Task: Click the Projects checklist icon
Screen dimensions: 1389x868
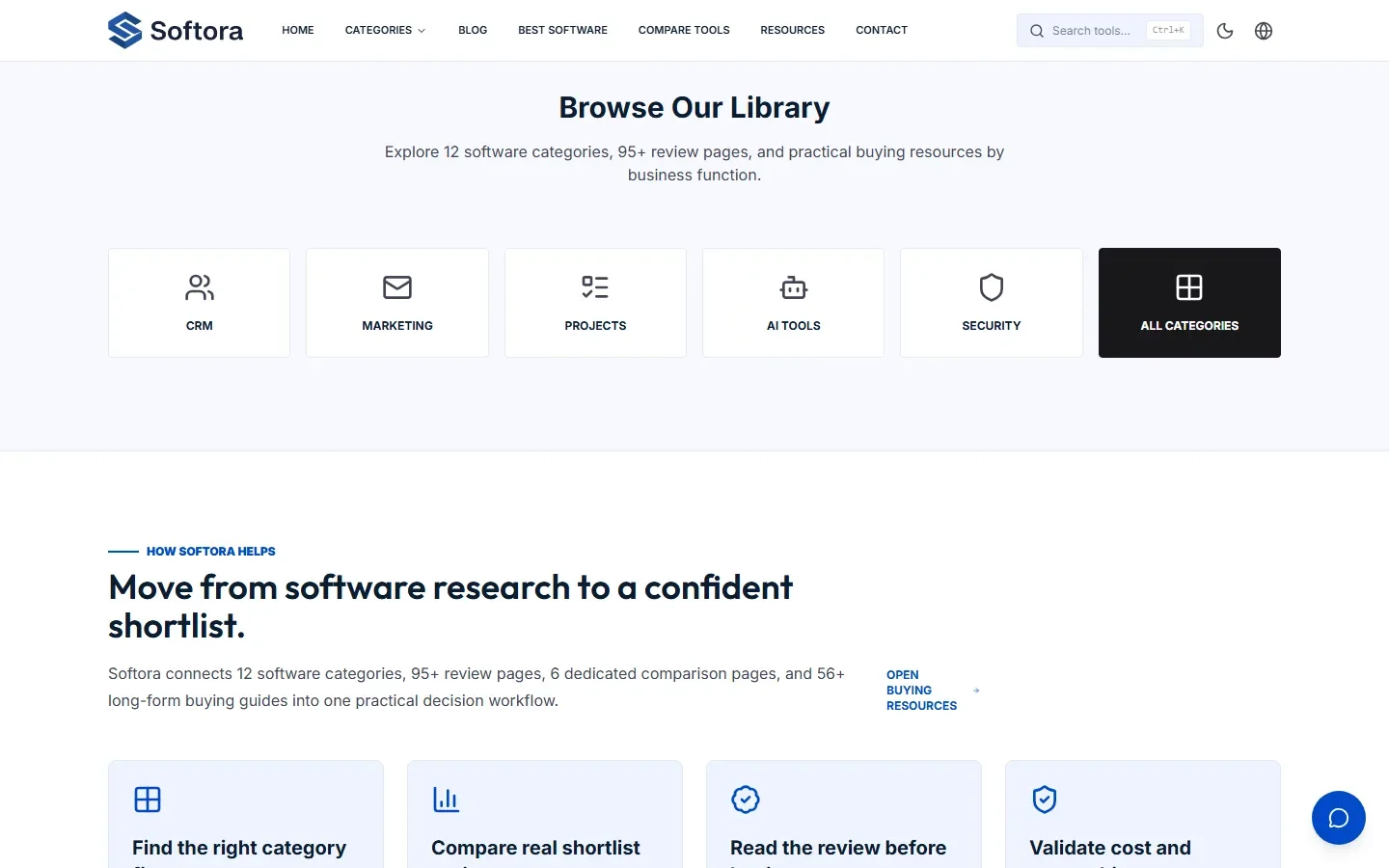Action: pos(595,287)
